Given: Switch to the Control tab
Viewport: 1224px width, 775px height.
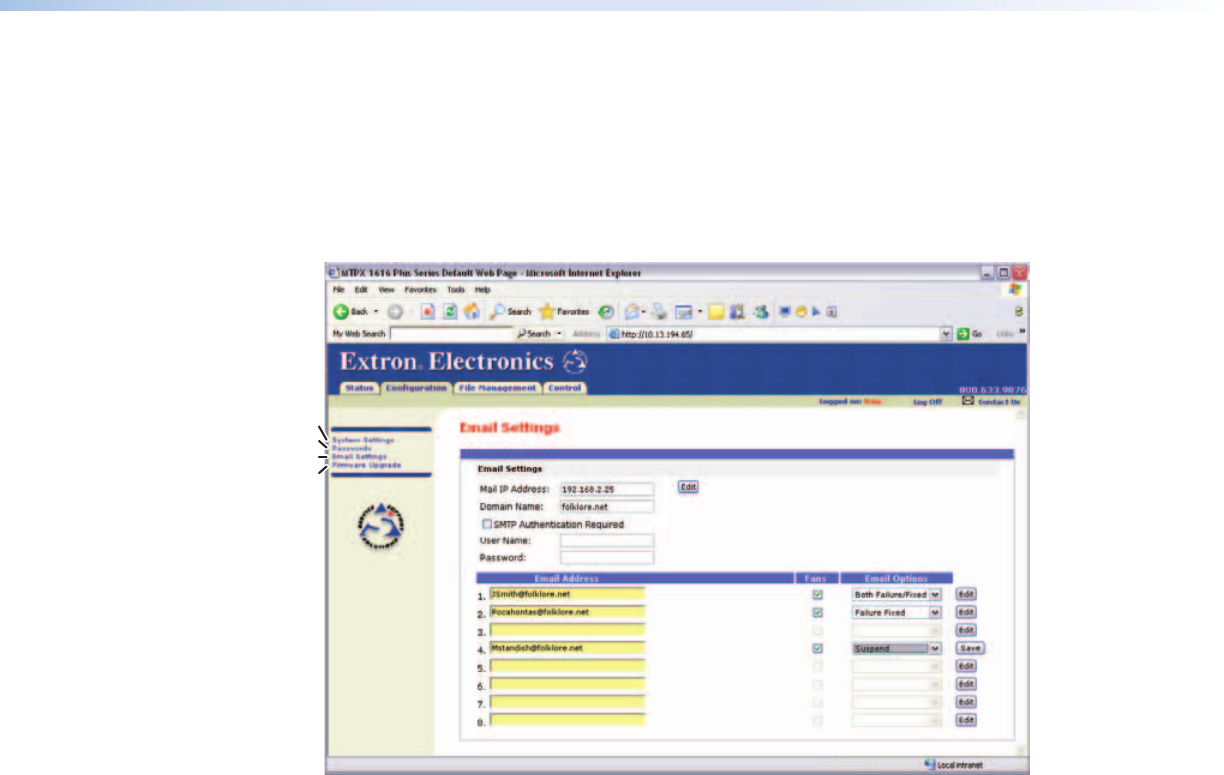Looking at the screenshot, I should (565, 388).
